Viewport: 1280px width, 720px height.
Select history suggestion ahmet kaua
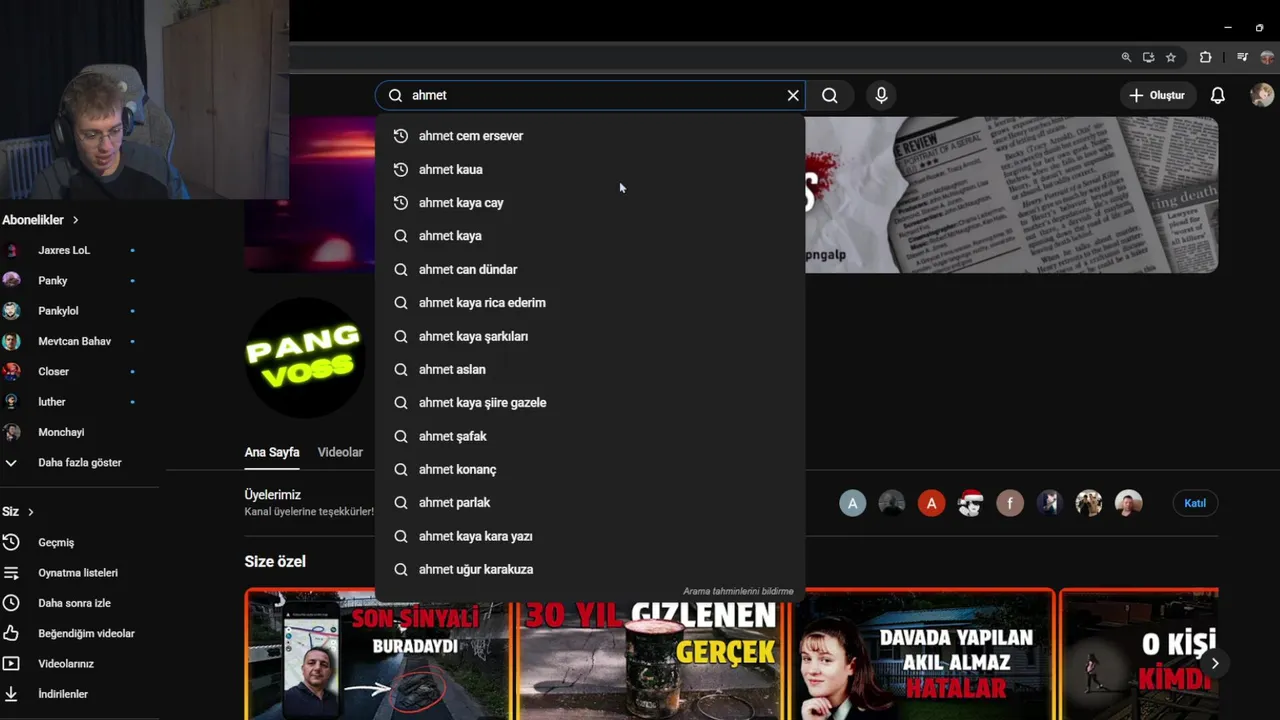(x=590, y=169)
